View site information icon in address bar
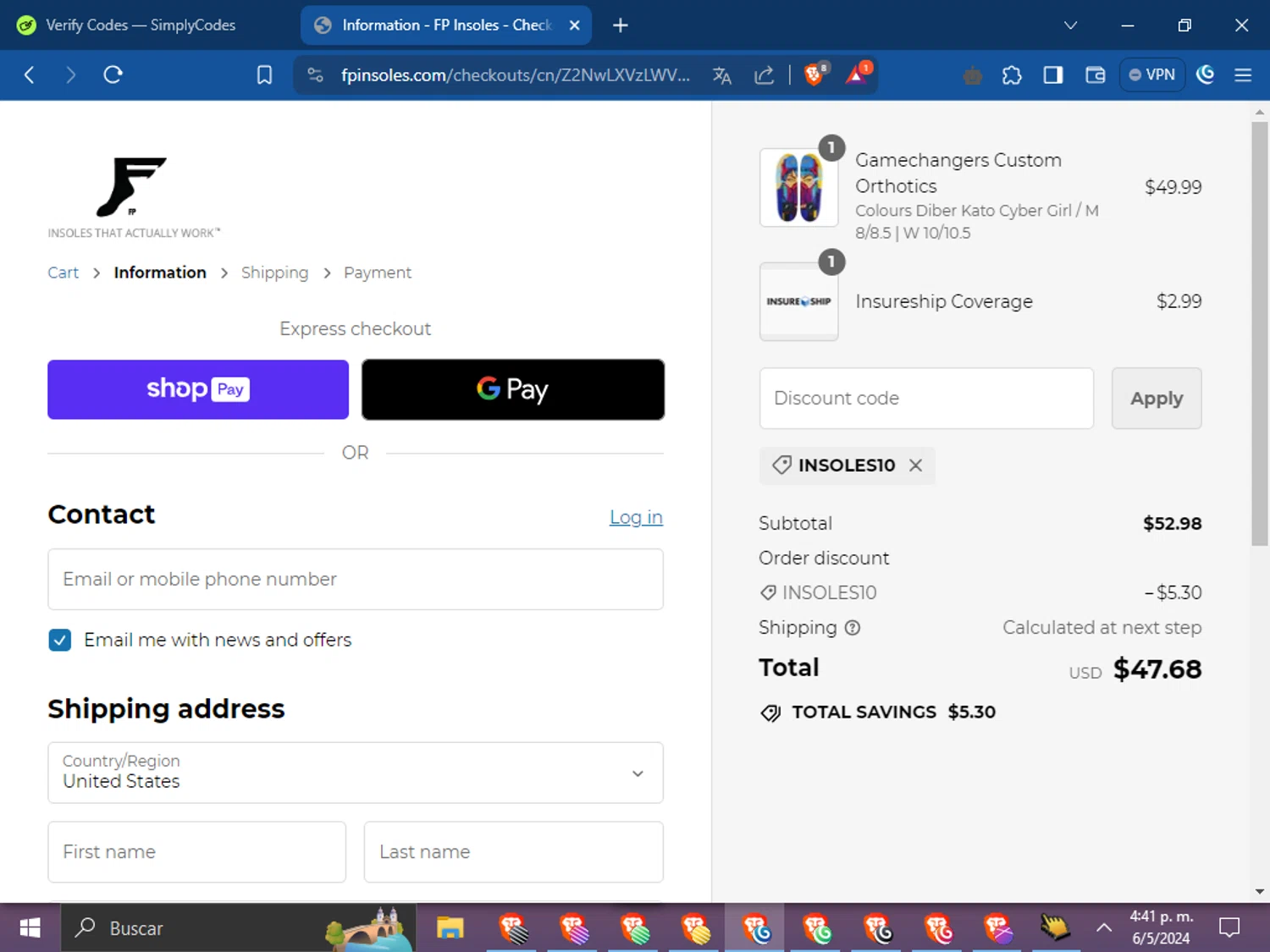The height and width of the screenshot is (952, 1270). 315,75
